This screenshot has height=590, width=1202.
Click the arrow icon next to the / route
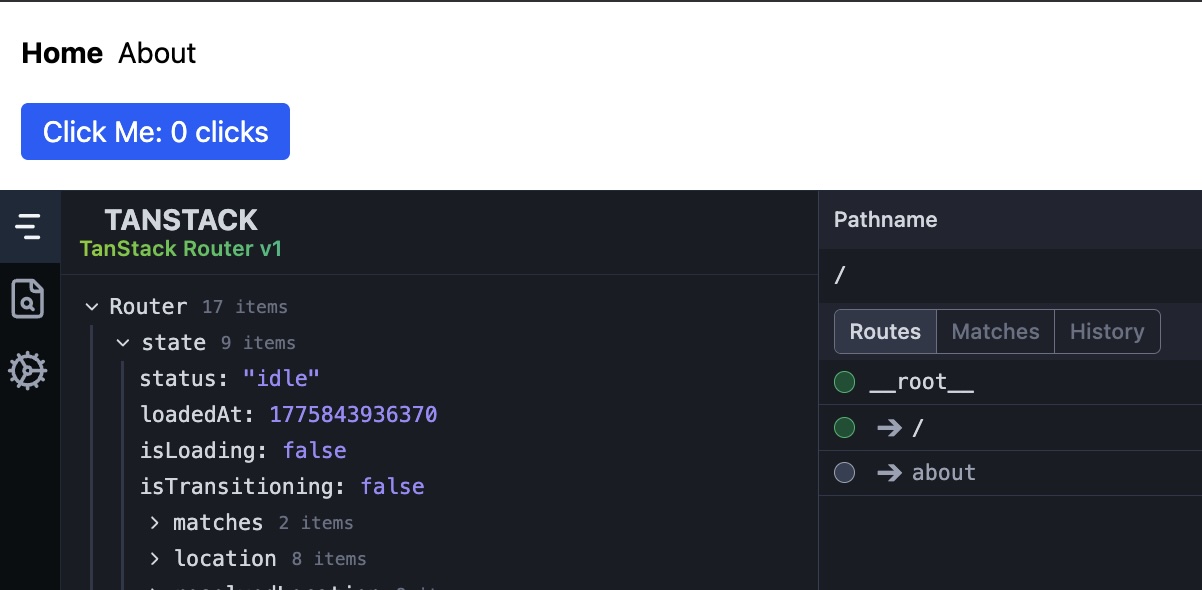coord(889,427)
